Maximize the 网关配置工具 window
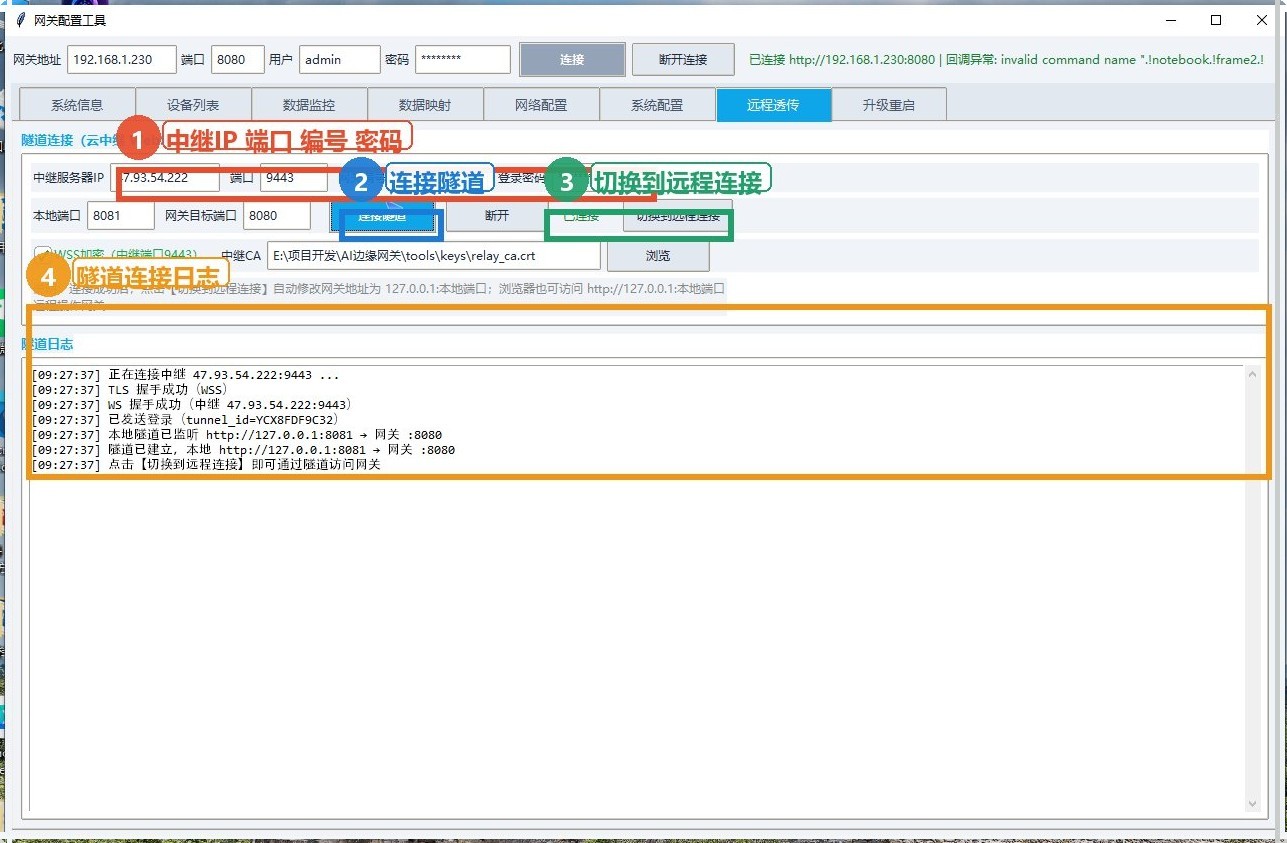Viewport: 1287px width, 843px height. (x=1216, y=20)
